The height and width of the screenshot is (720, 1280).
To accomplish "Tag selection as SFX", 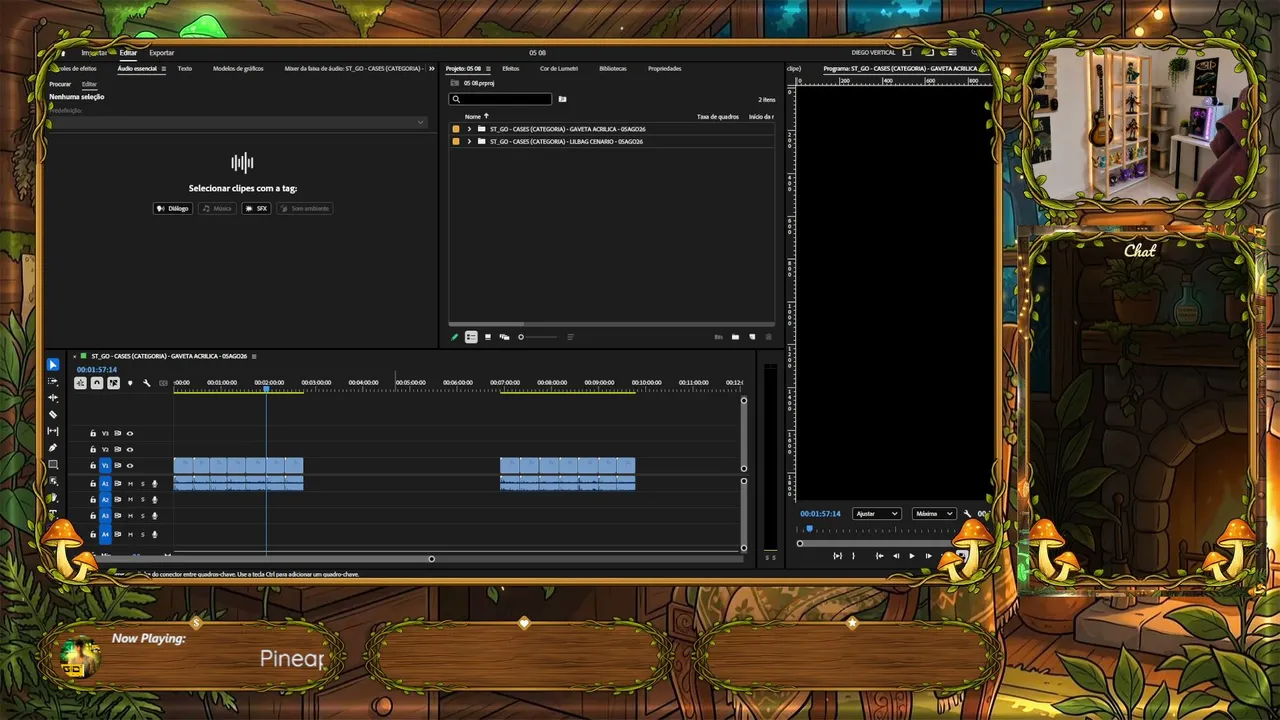I will (256, 208).
